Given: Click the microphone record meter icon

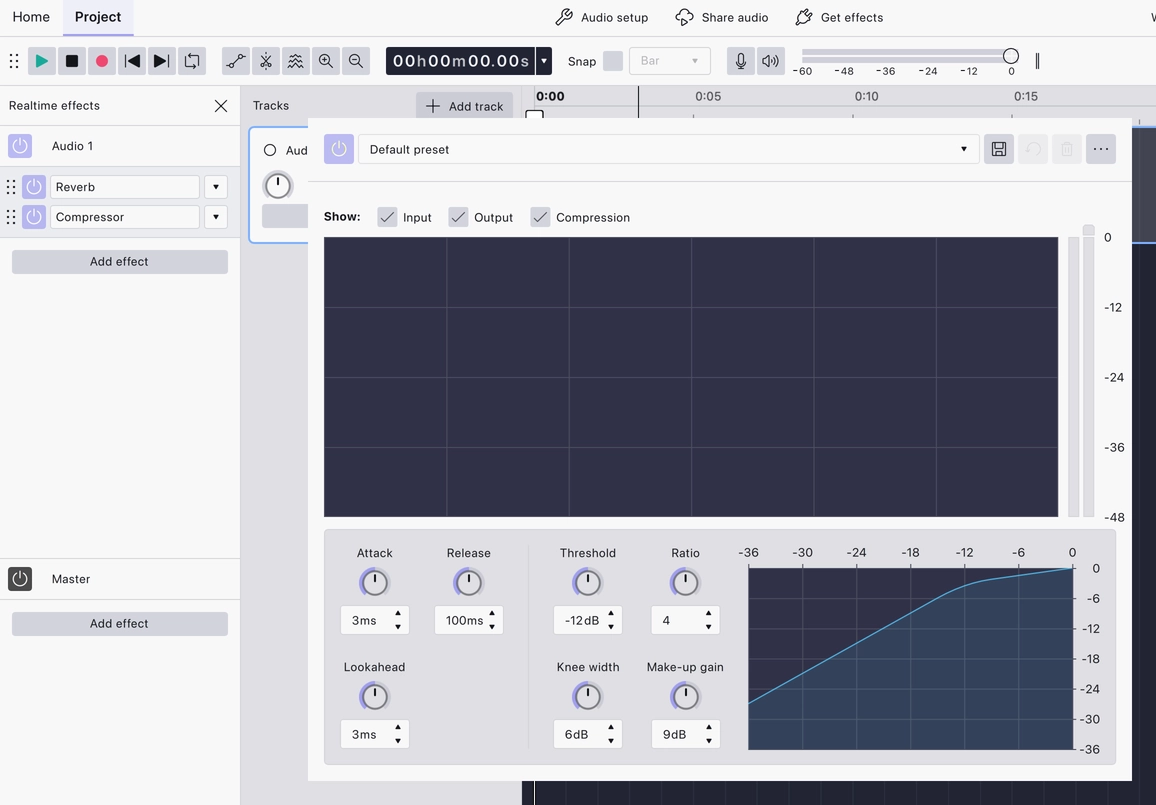Looking at the screenshot, I should (741, 61).
